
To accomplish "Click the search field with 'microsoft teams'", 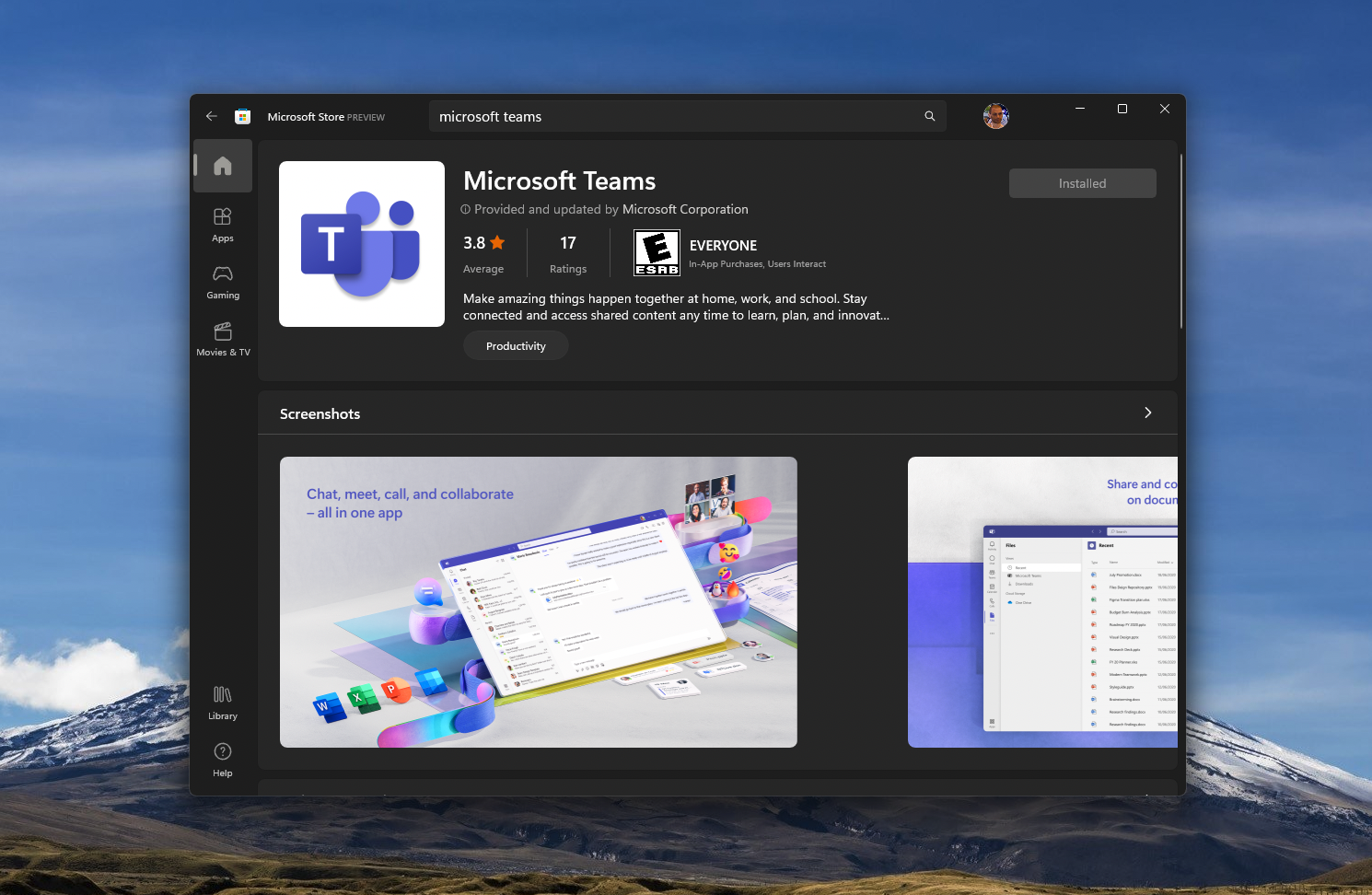I will click(677, 117).
